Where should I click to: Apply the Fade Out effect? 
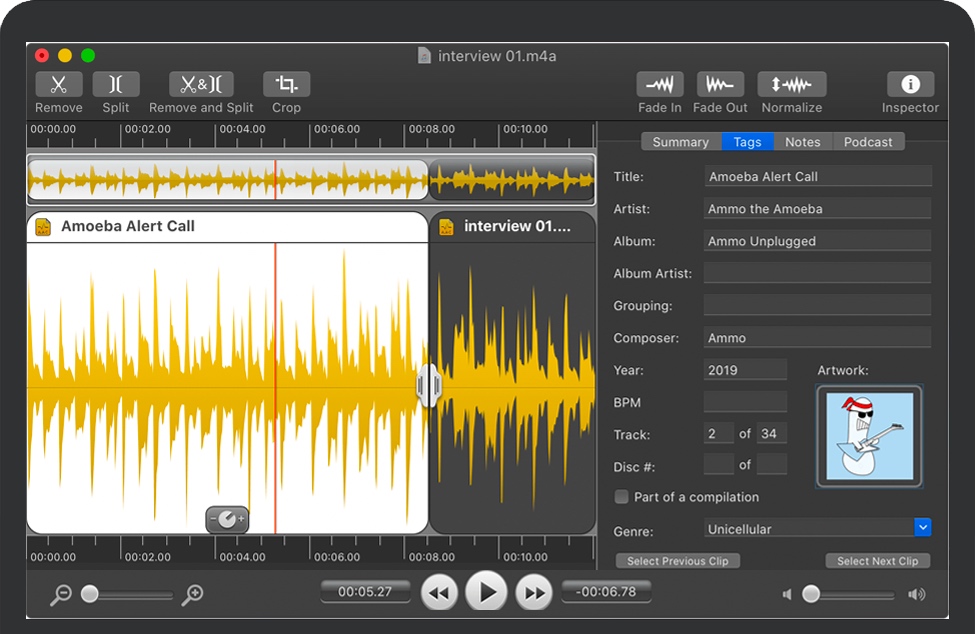pyautogui.click(x=720, y=85)
